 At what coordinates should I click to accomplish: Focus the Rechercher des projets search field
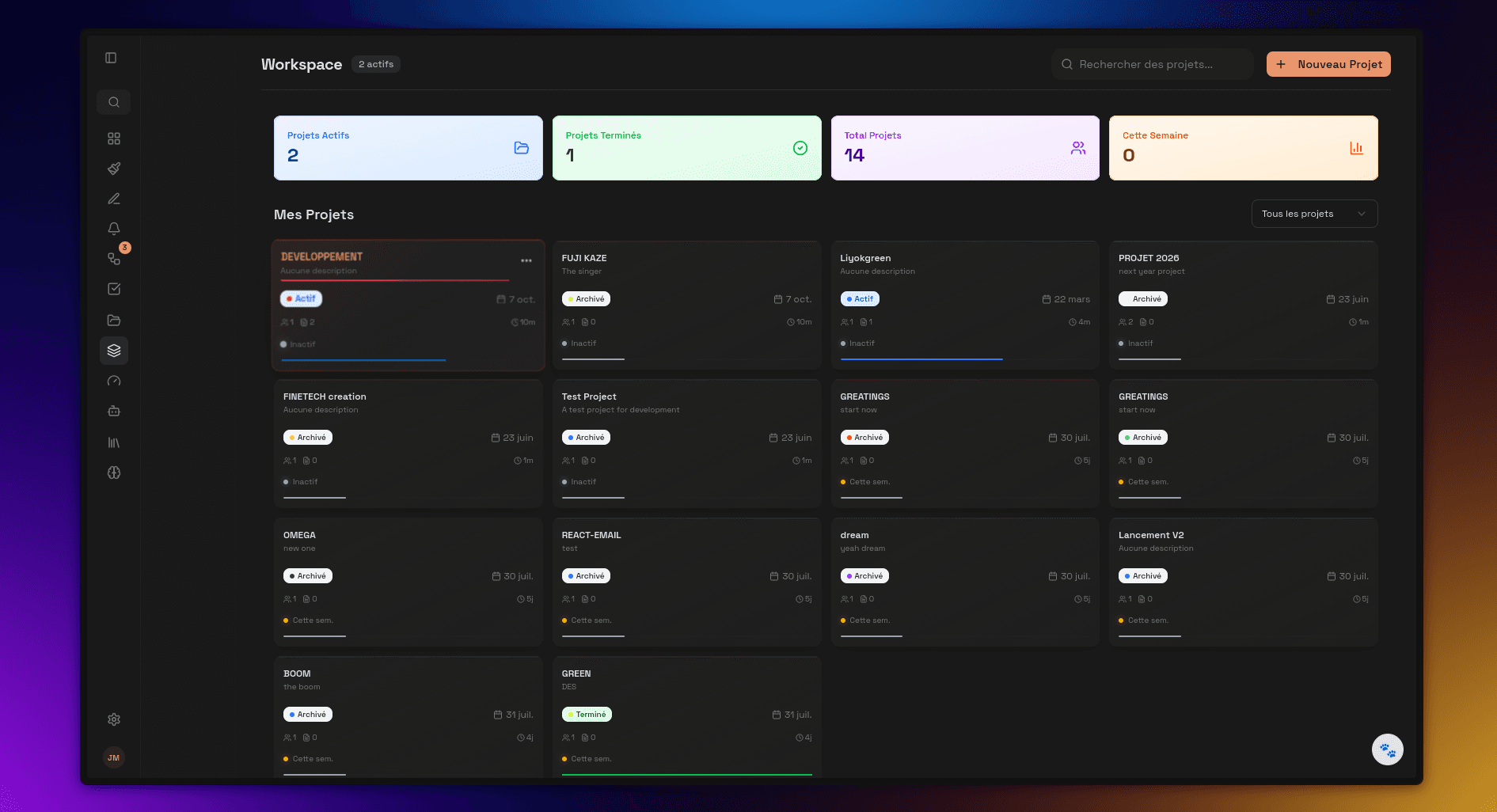(1153, 64)
